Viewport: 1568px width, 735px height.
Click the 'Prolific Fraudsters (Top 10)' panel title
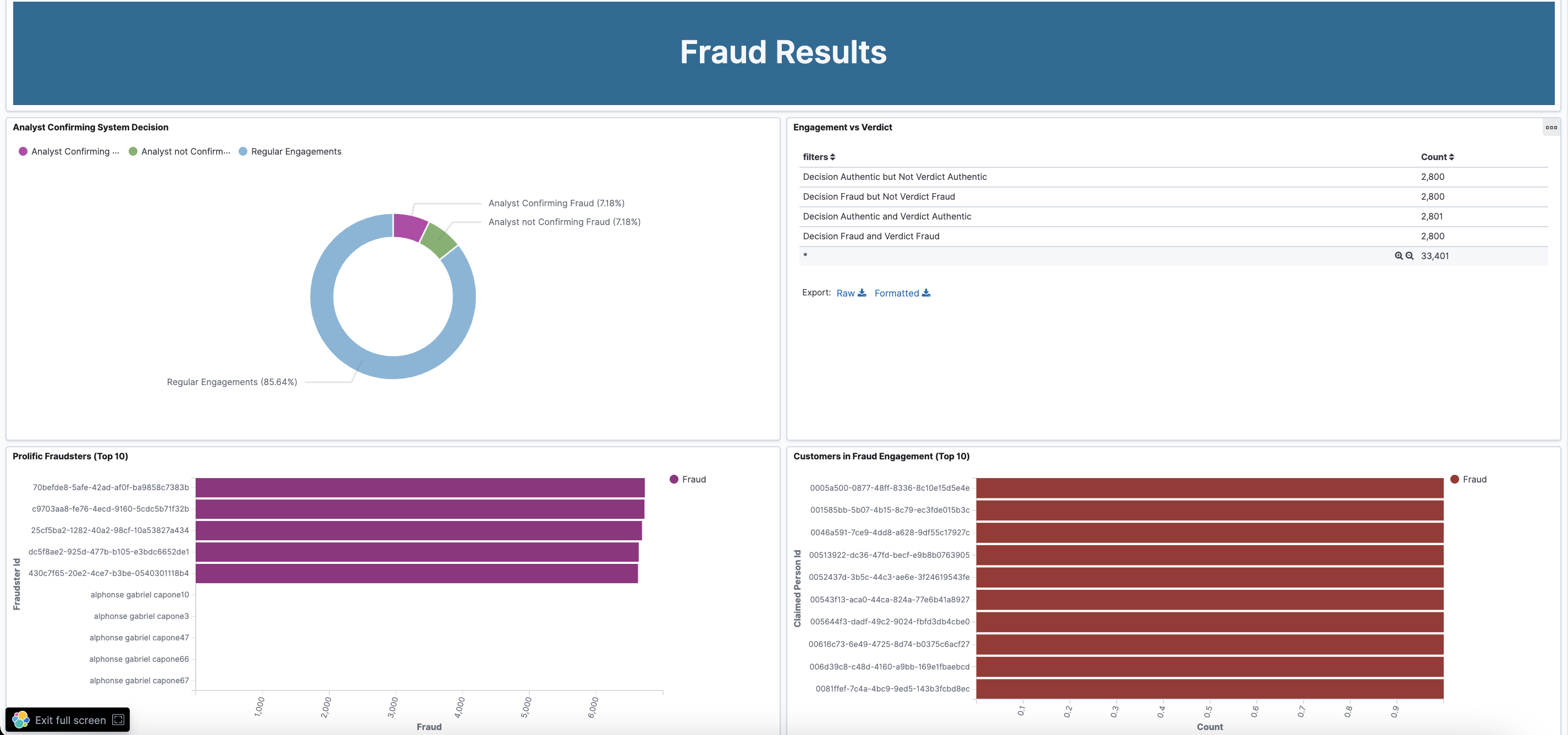pyautogui.click(x=70, y=456)
